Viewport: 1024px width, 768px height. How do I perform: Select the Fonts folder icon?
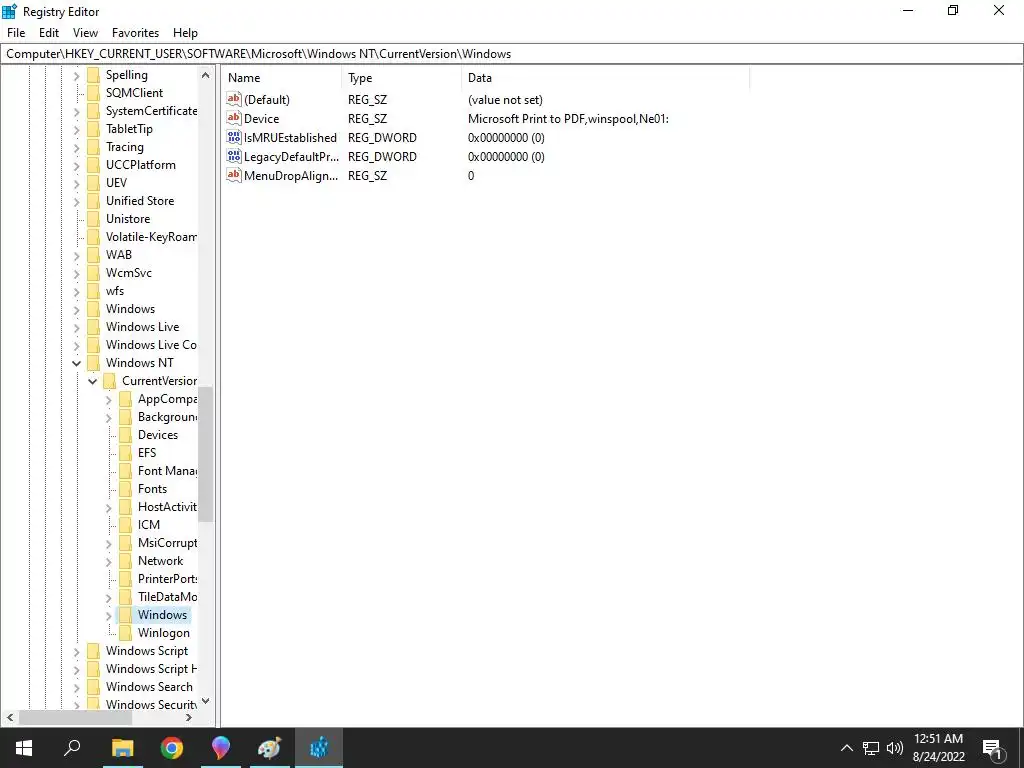(x=125, y=488)
